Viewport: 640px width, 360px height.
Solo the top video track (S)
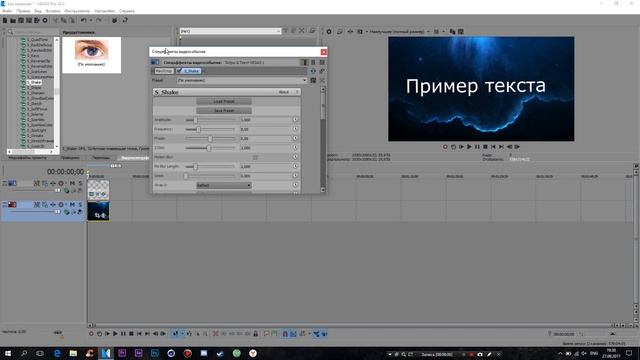click(80, 183)
